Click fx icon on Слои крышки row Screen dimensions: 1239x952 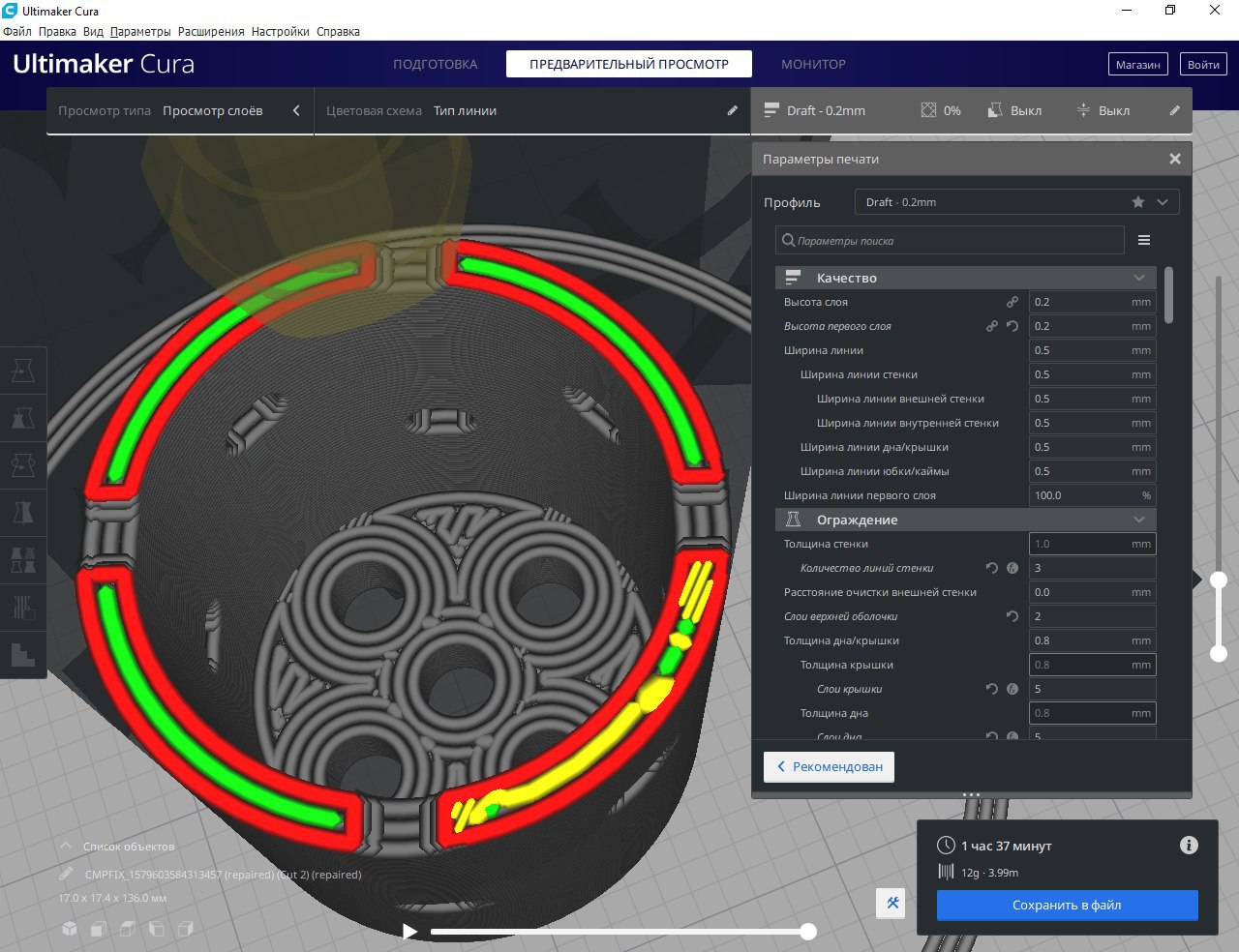[1012, 689]
